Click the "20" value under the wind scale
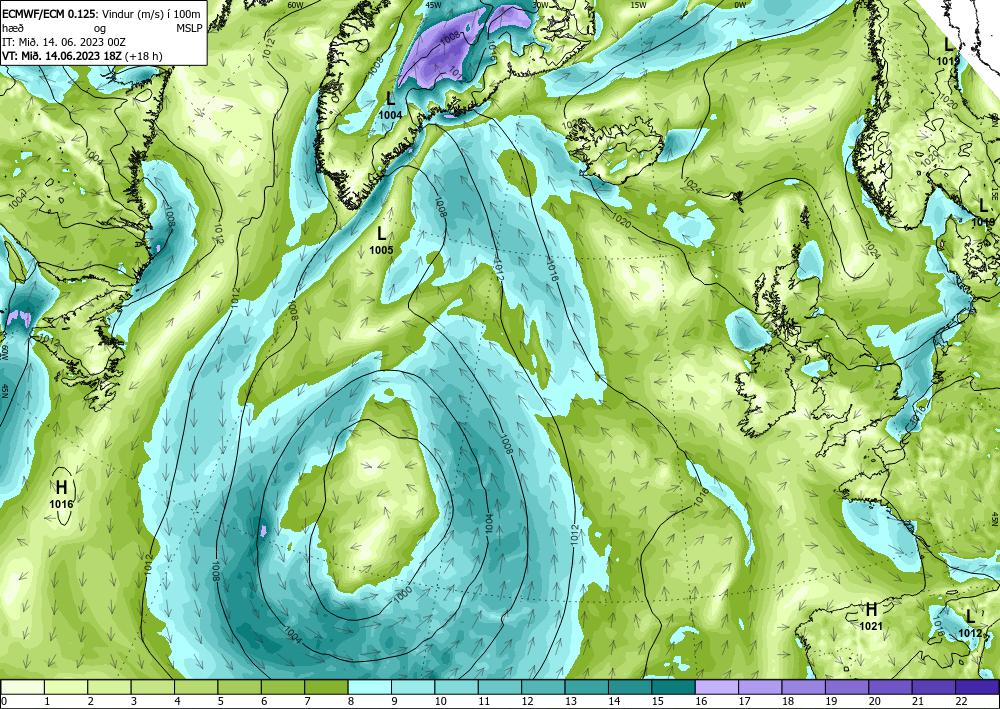The width and height of the screenshot is (1000, 709). 874,701
